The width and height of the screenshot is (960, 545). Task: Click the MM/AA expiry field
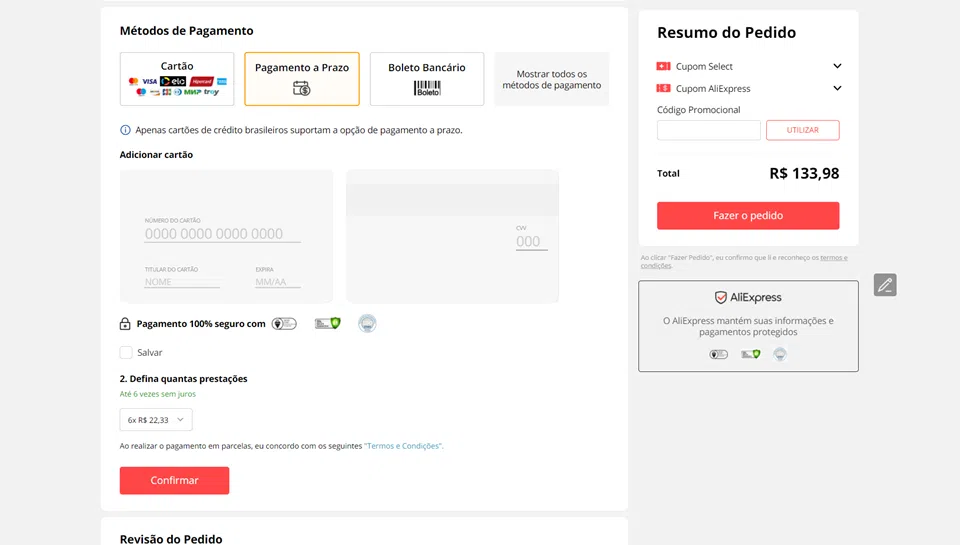pos(278,282)
